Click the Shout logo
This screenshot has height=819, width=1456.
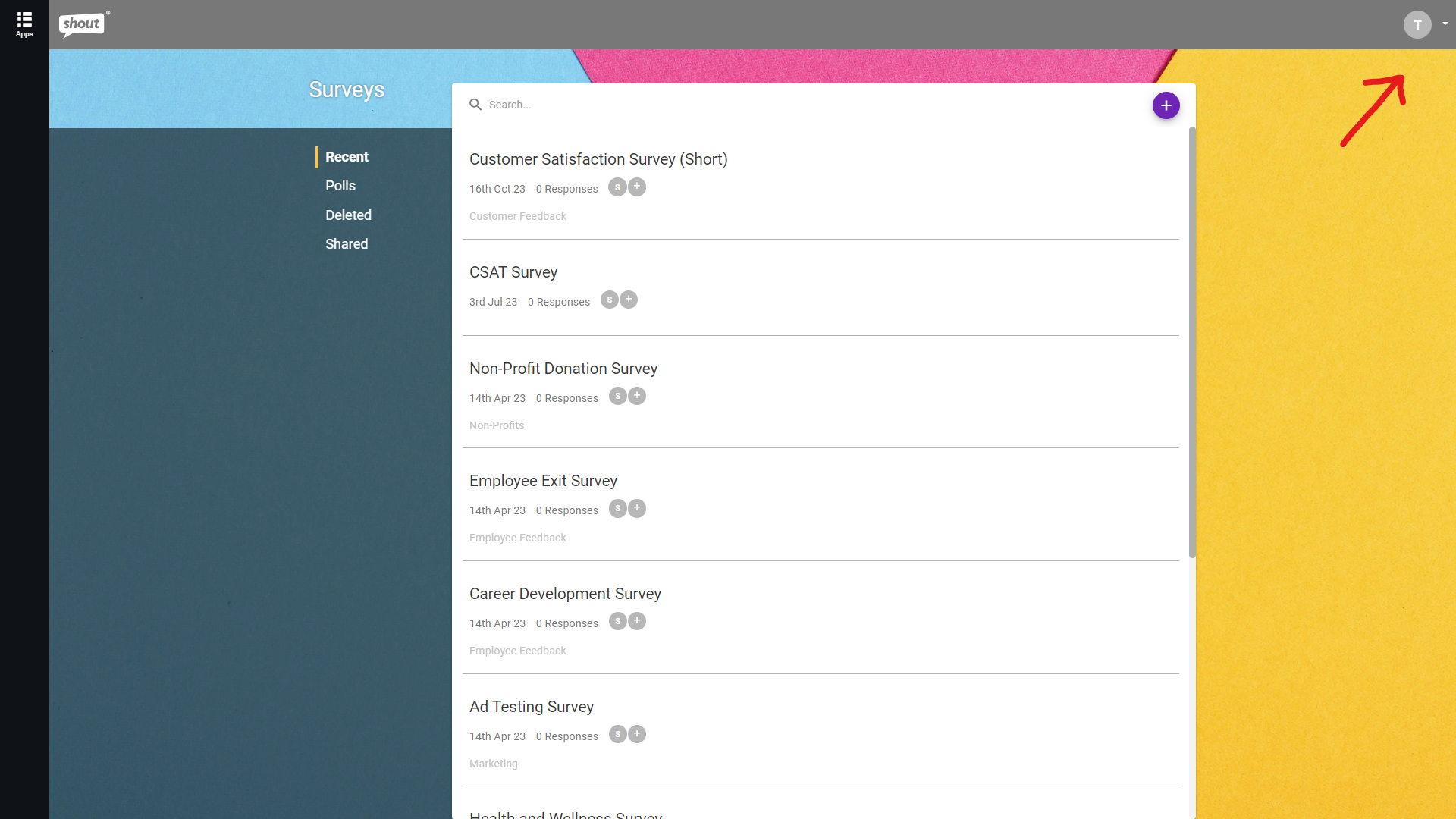pyautogui.click(x=83, y=24)
